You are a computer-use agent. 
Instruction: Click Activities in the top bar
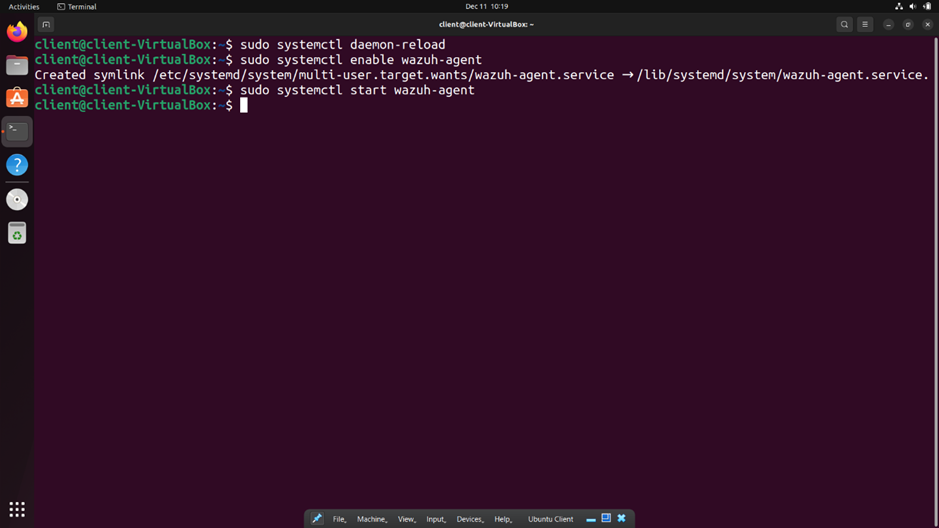(24, 7)
